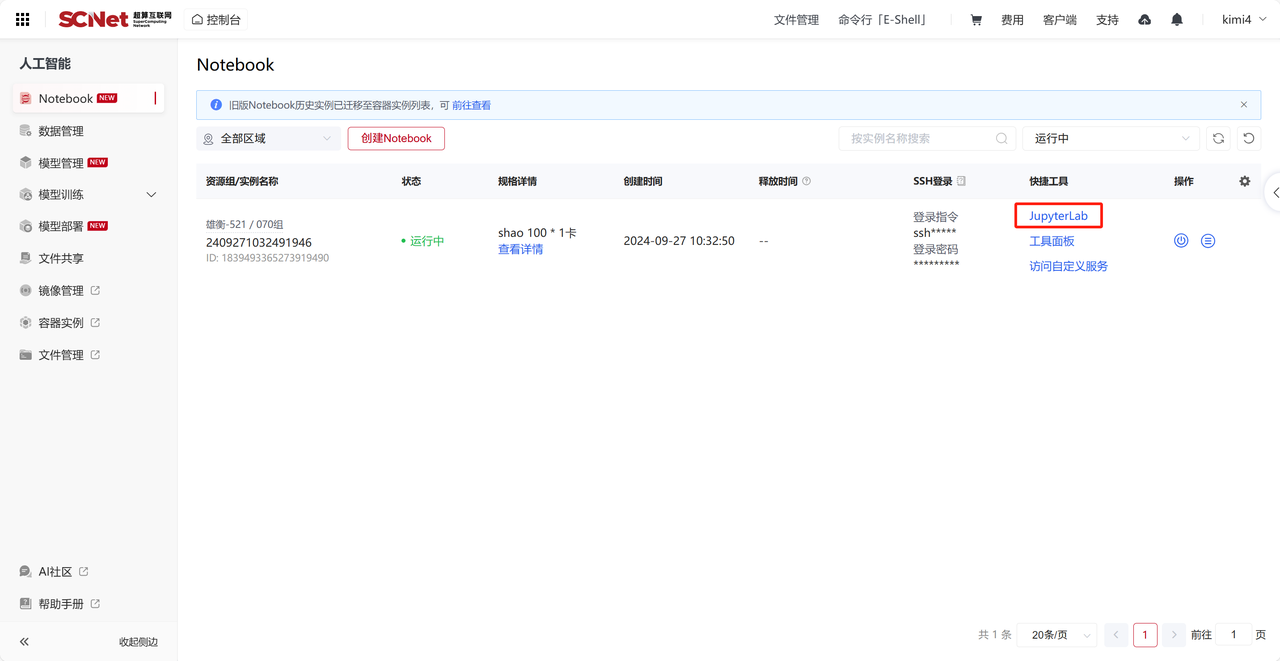Open 文件管理 in the top navigation

click(x=796, y=20)
